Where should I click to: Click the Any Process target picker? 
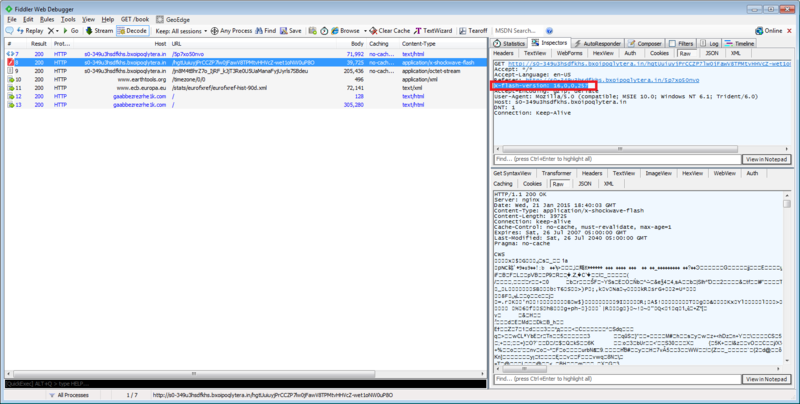(x=232, y=31)
